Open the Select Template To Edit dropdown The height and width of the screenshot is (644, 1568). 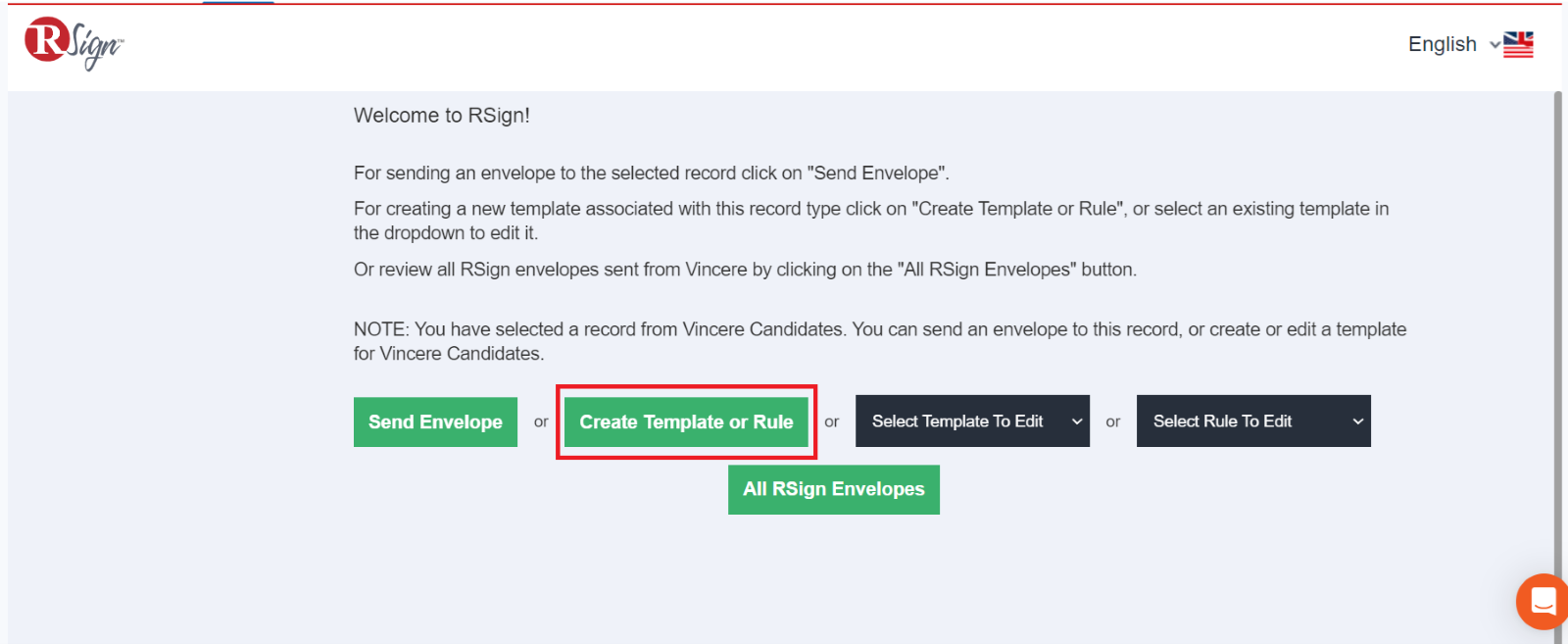[972, 421]
